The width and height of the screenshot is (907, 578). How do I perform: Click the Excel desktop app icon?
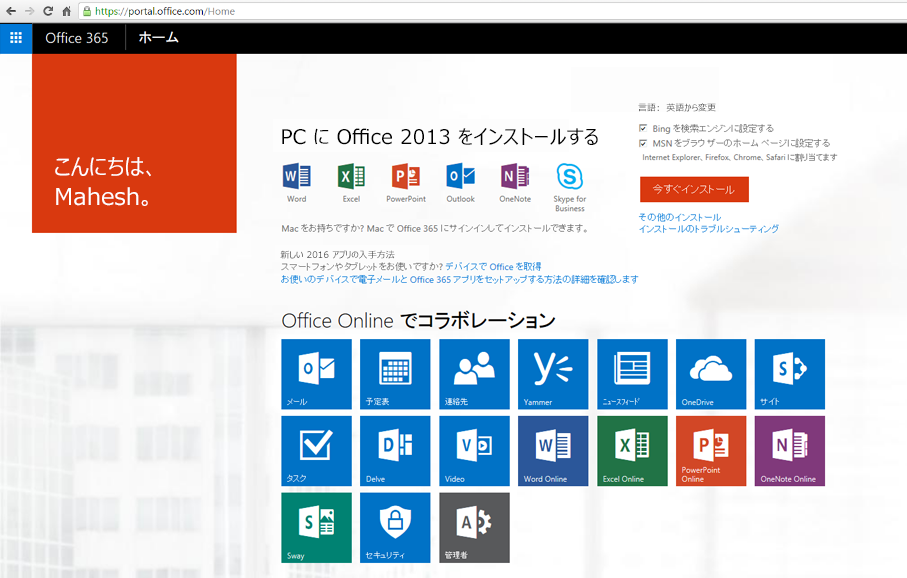[351, 176]
